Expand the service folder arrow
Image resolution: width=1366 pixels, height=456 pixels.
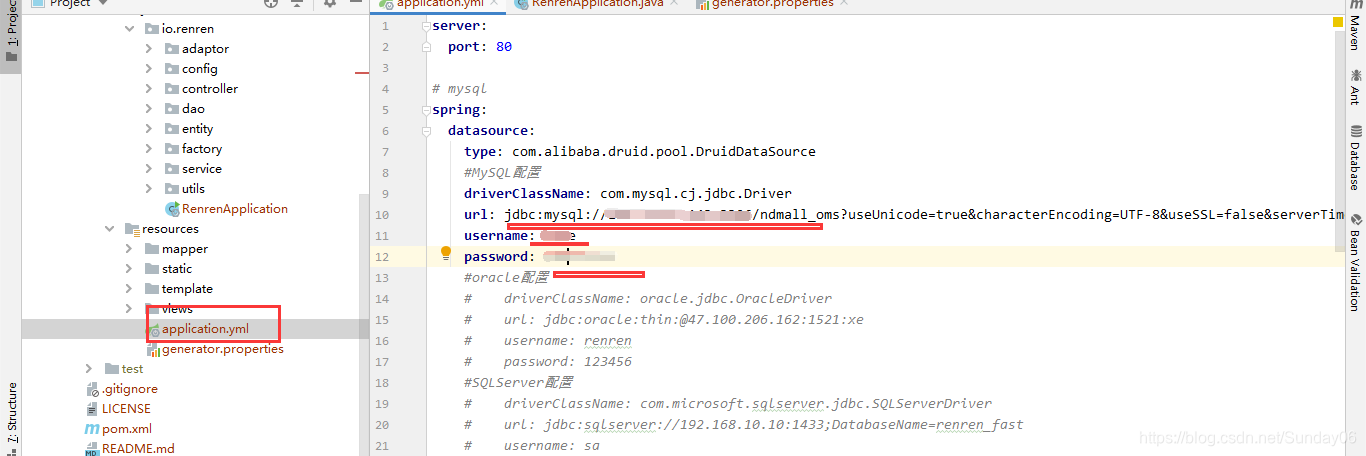point(149,169)
